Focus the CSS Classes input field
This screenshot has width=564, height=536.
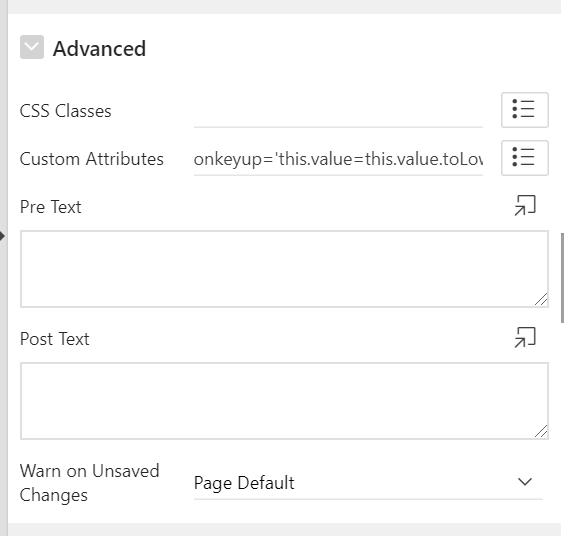[x=338, y=111]
